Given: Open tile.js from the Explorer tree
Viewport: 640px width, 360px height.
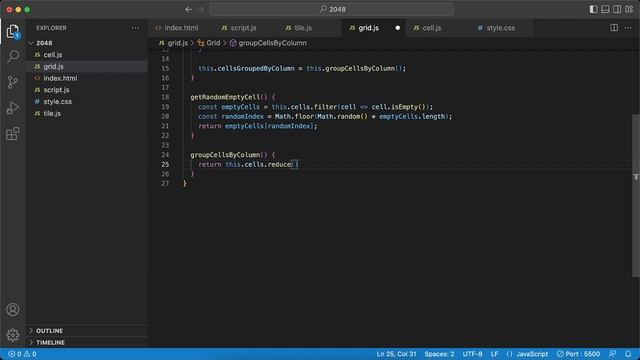Looking at the screenshot, I should tap(52, 113).
